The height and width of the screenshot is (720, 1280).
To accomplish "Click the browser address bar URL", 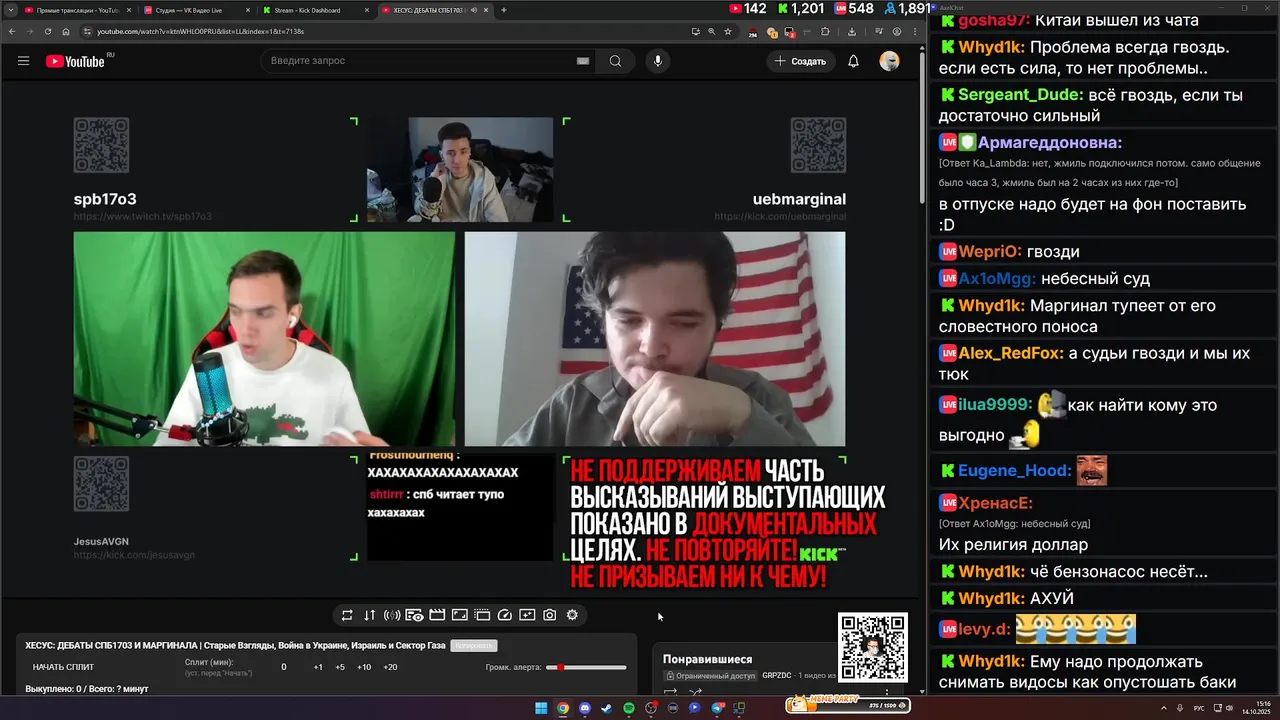I will click(x=200, y=31).
